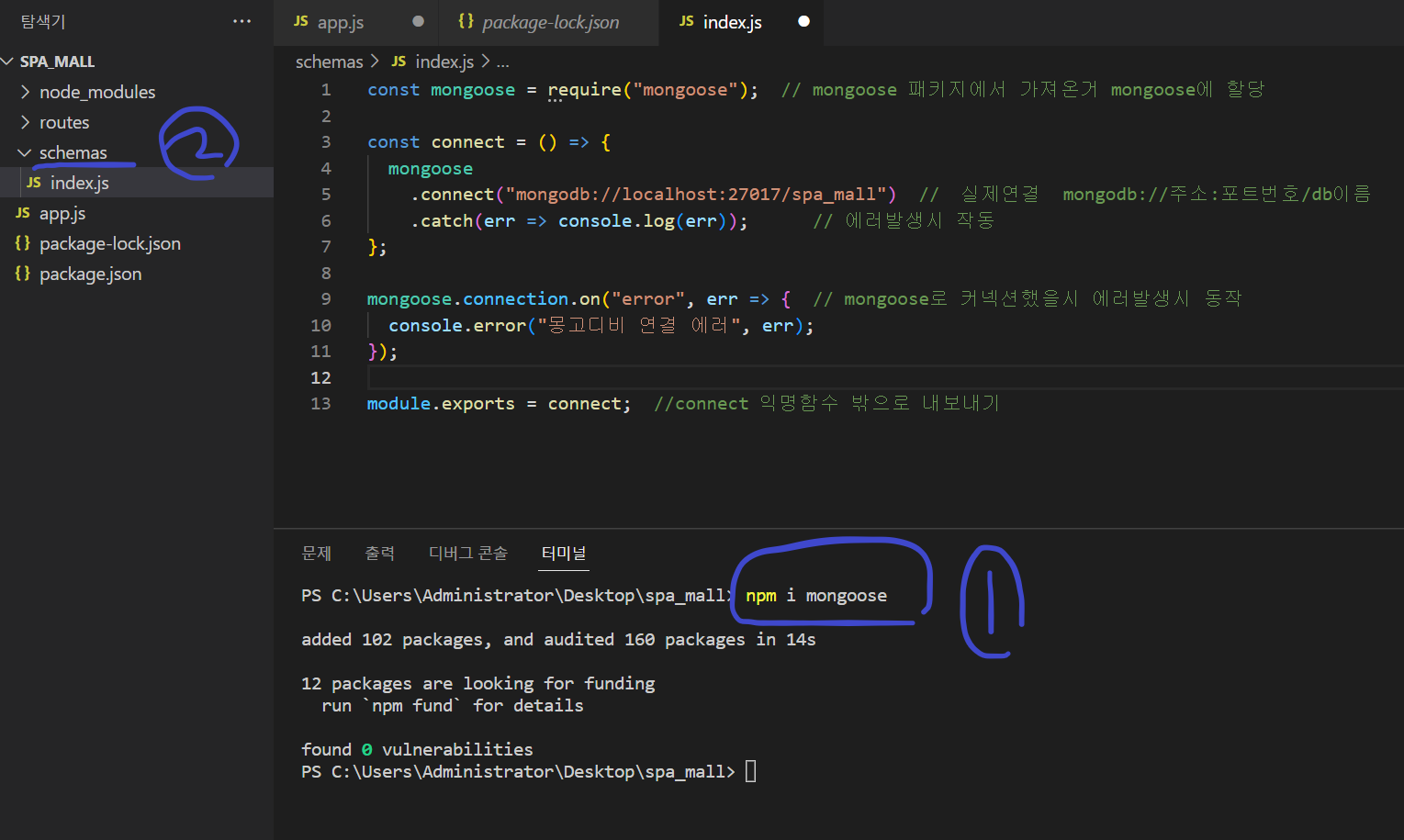1404x840 pixels.
Task: Switch to the package-lock.json editor tab
Action: (550, 22)
